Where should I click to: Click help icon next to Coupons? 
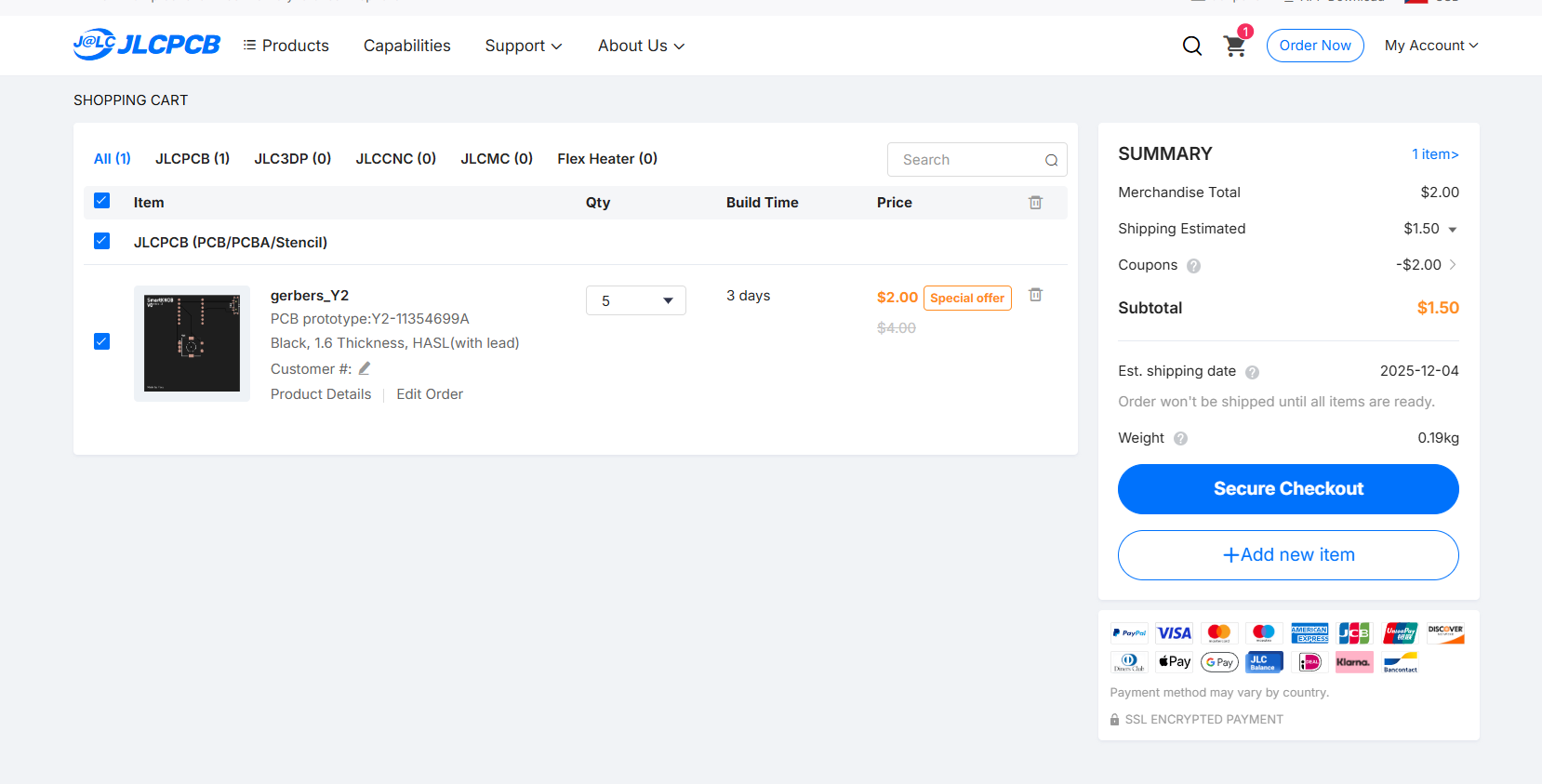pos(1193,266)
